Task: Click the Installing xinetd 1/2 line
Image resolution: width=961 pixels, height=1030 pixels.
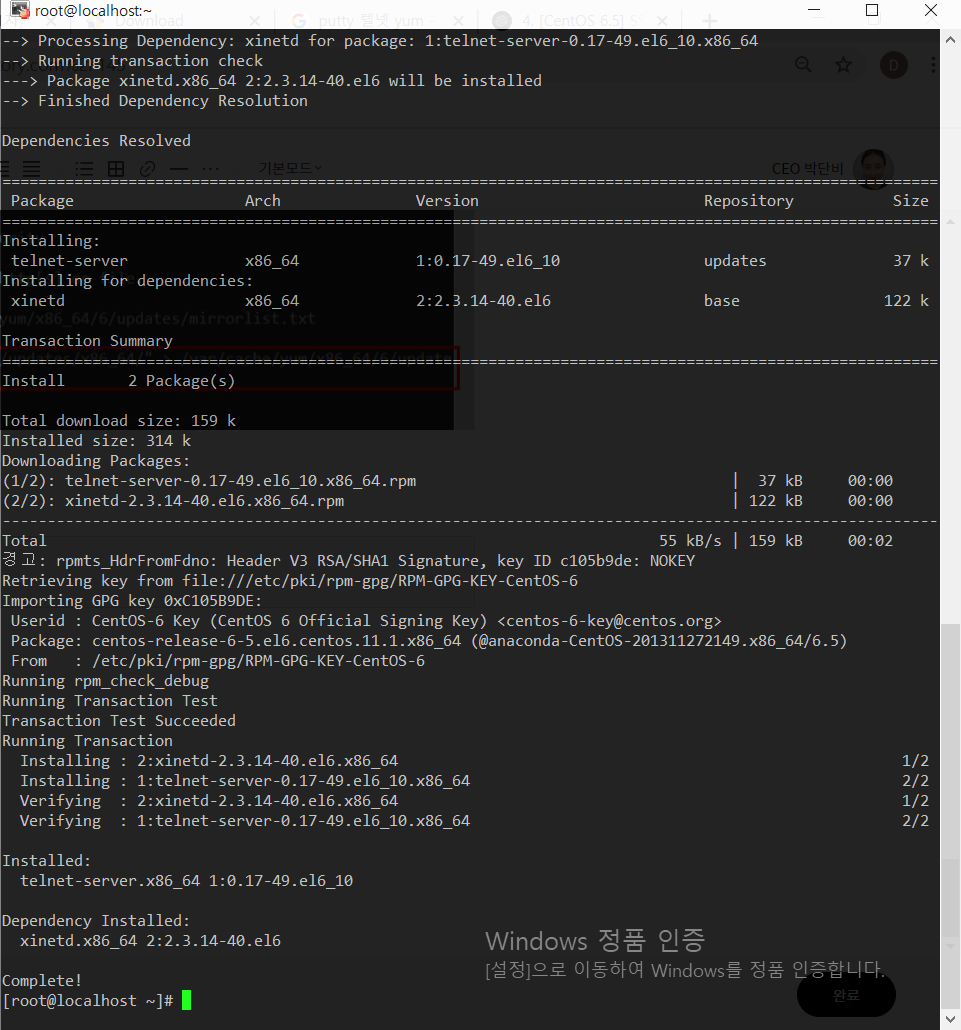Action: click(x=474, y=761)
